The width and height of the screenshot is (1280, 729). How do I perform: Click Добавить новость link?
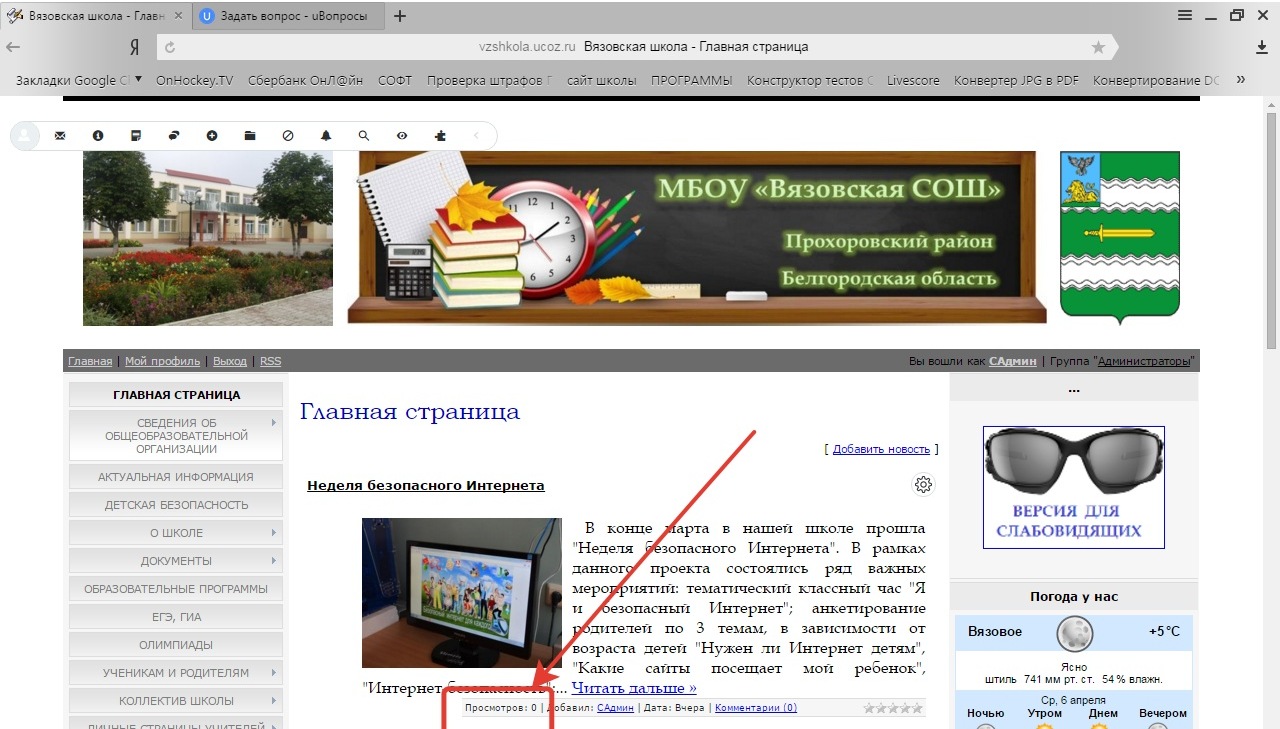click(x=881, y=449)
